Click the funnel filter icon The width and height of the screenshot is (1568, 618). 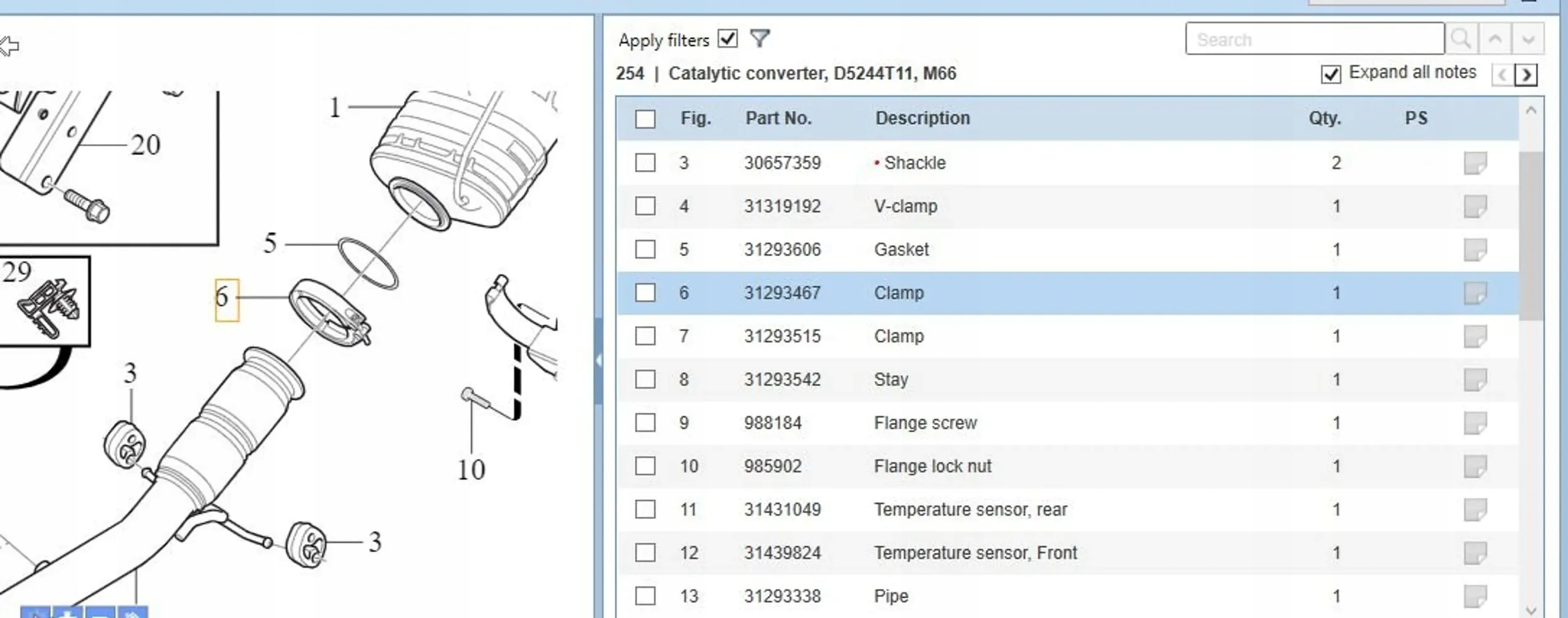[x=760, y=39]
